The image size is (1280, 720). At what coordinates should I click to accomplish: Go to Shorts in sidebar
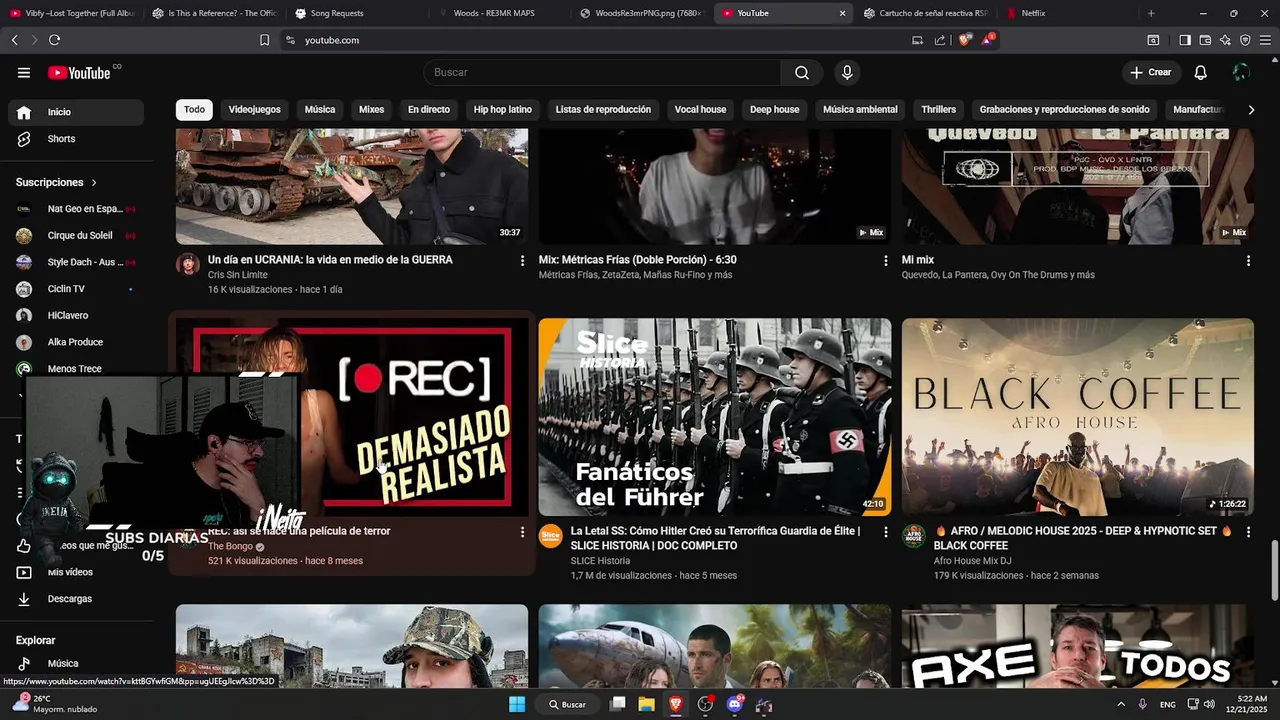[76, 139]
